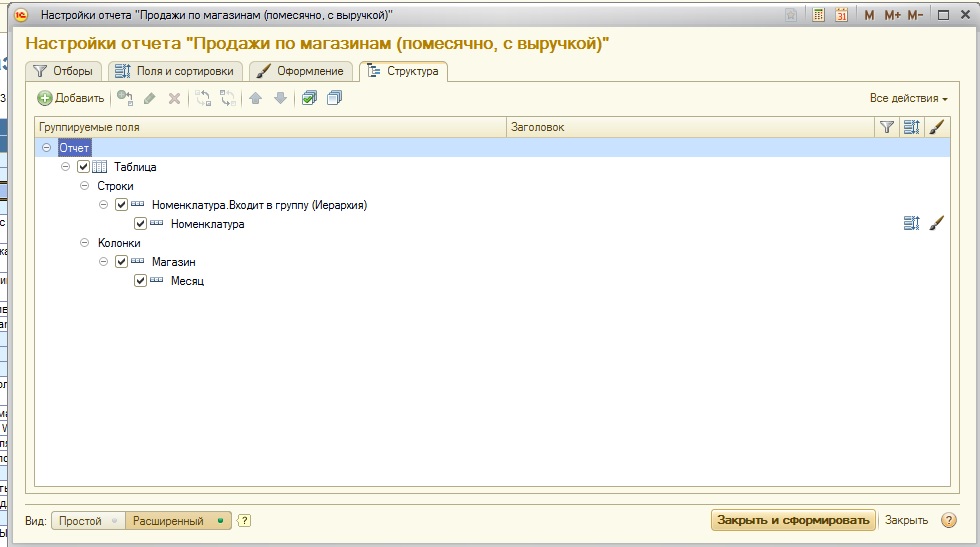Click the check all items toolbar icon

point(309,98)
